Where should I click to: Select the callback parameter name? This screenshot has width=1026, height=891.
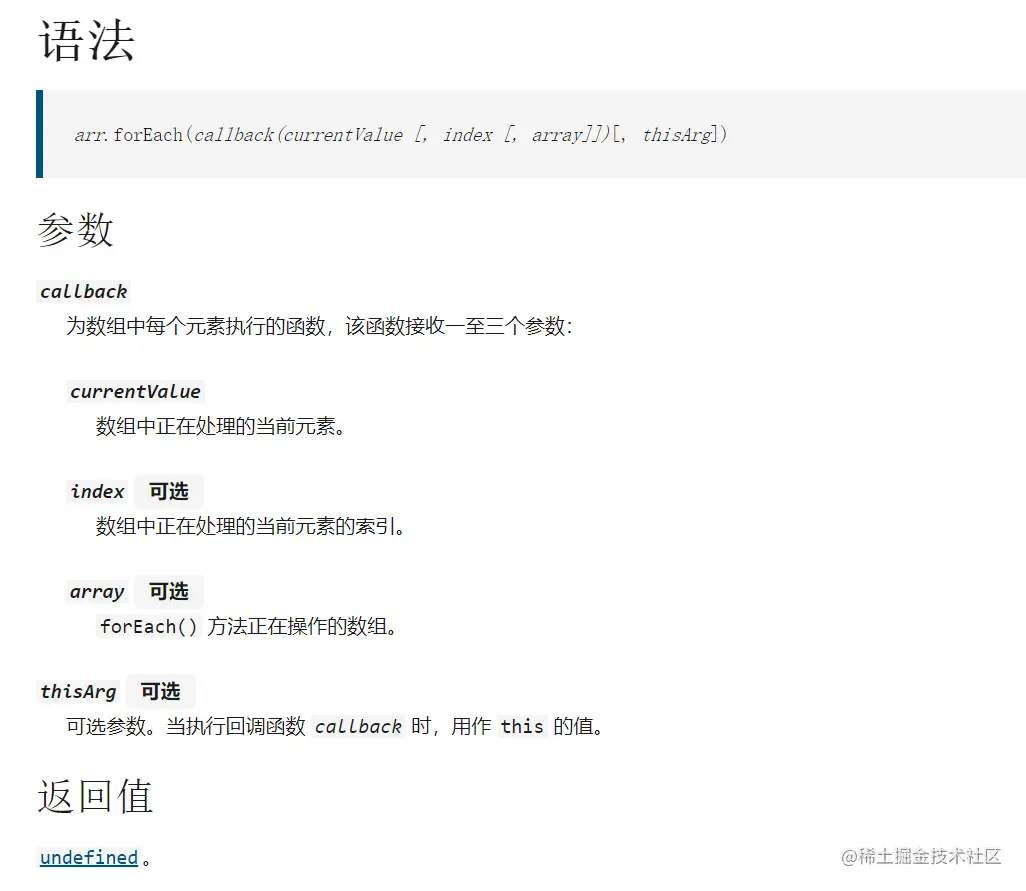(84, 292)
